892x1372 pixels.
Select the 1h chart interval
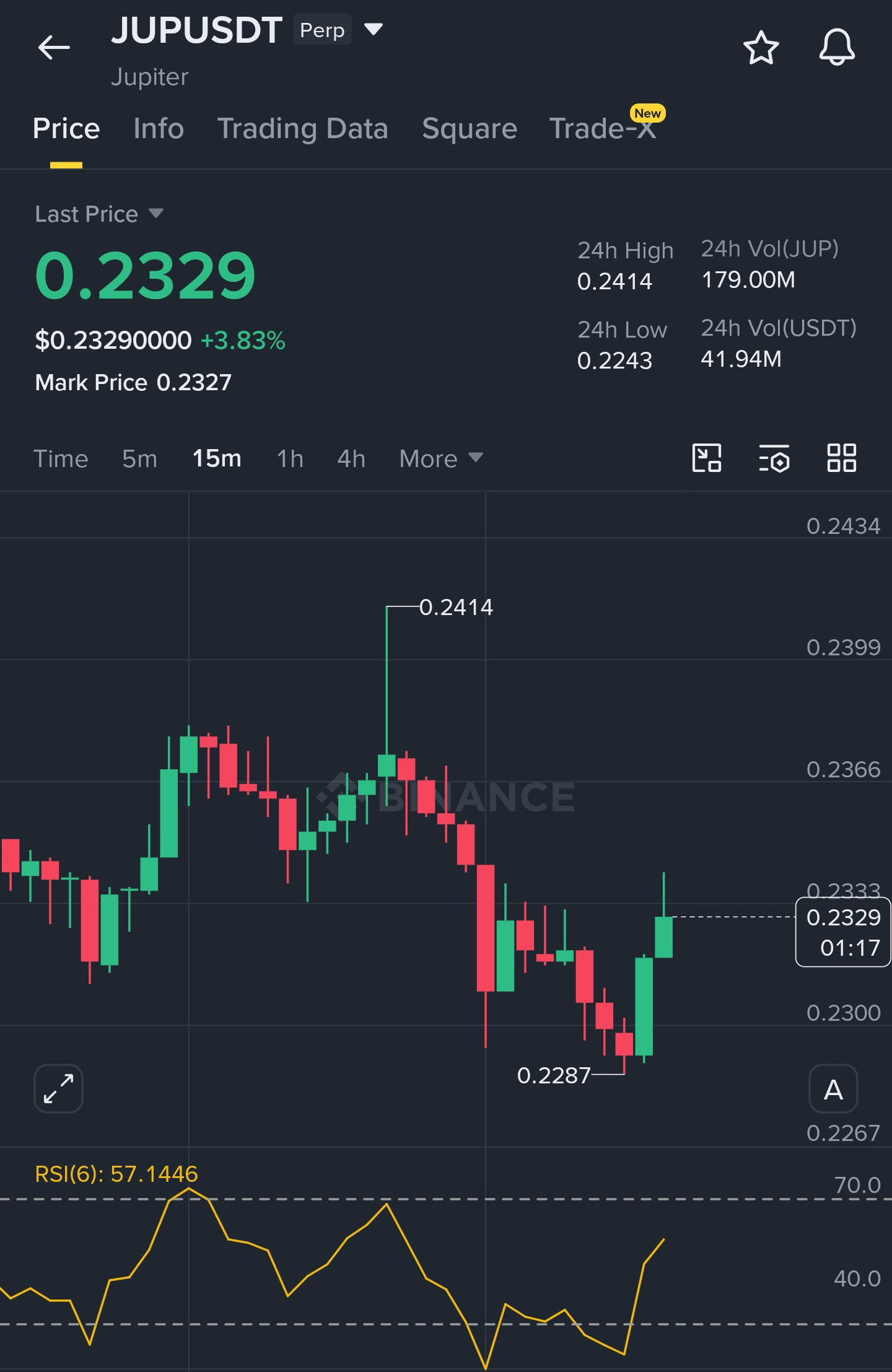click(290, 459)
